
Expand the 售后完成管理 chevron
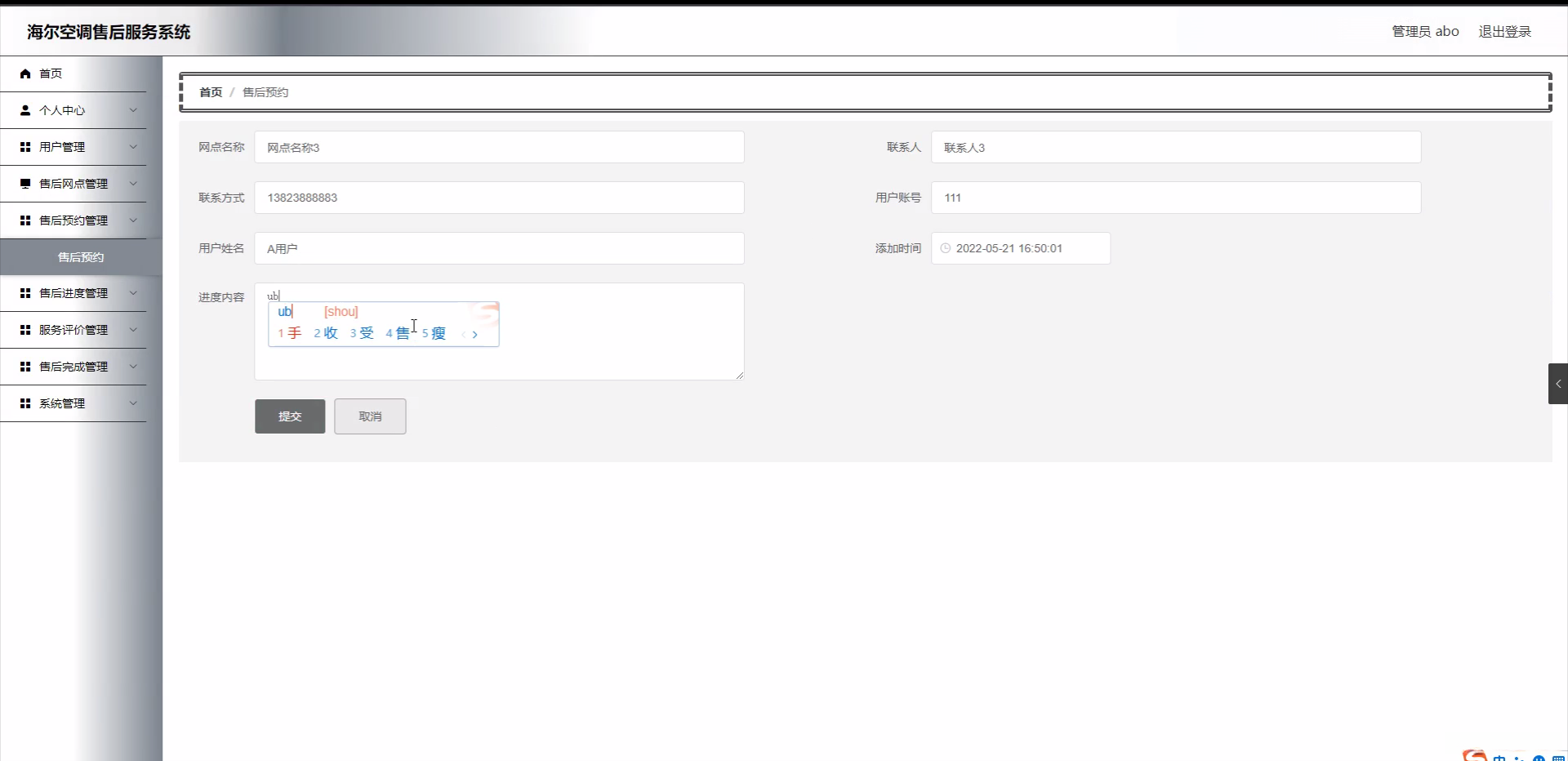[x=133, y=367]
